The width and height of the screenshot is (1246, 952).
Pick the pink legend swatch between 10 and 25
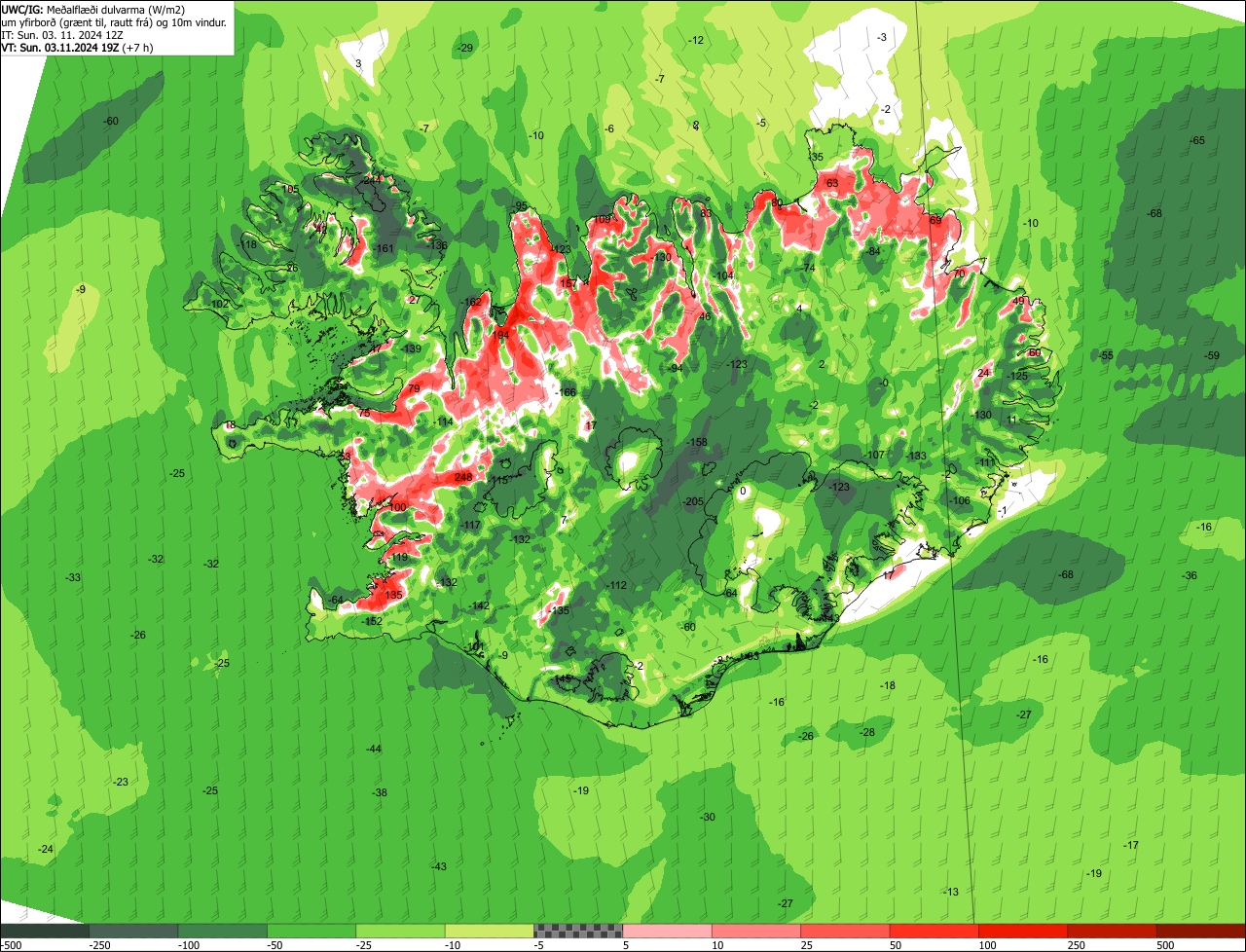tap(756, 931)
